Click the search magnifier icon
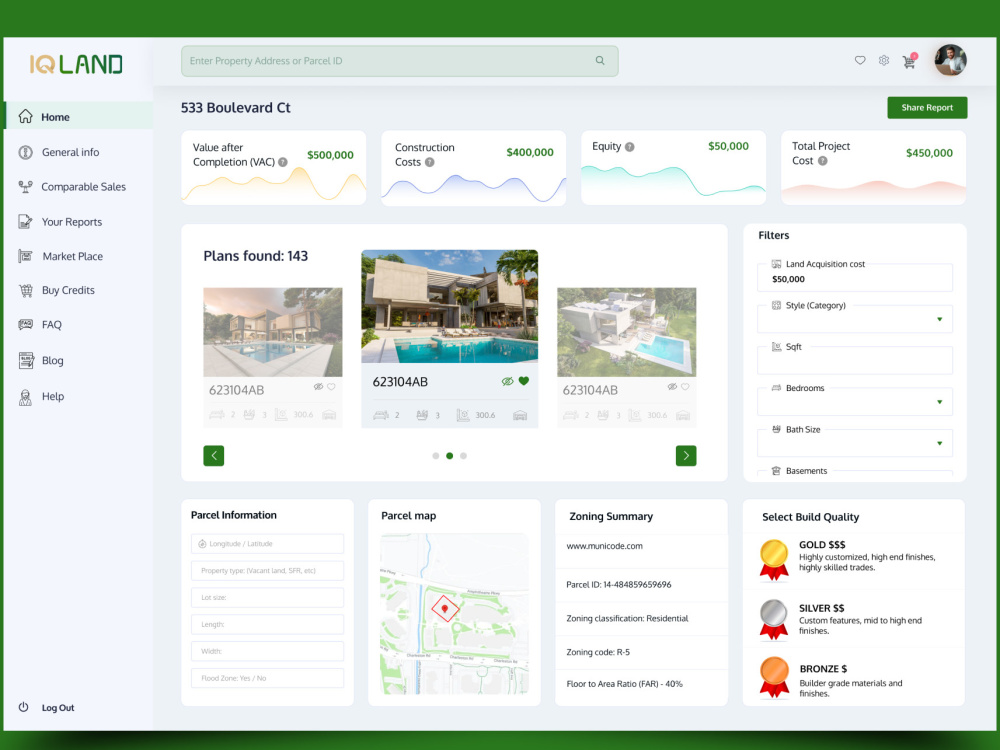 coord(600,61)
